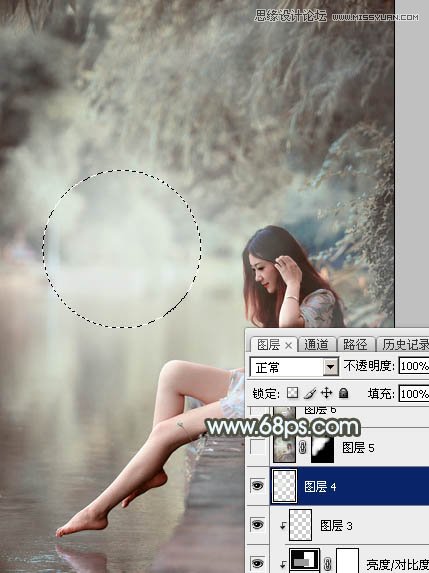
Task: Click the white mask of 亮度/对比度 layer
Action: click(347, 561)
